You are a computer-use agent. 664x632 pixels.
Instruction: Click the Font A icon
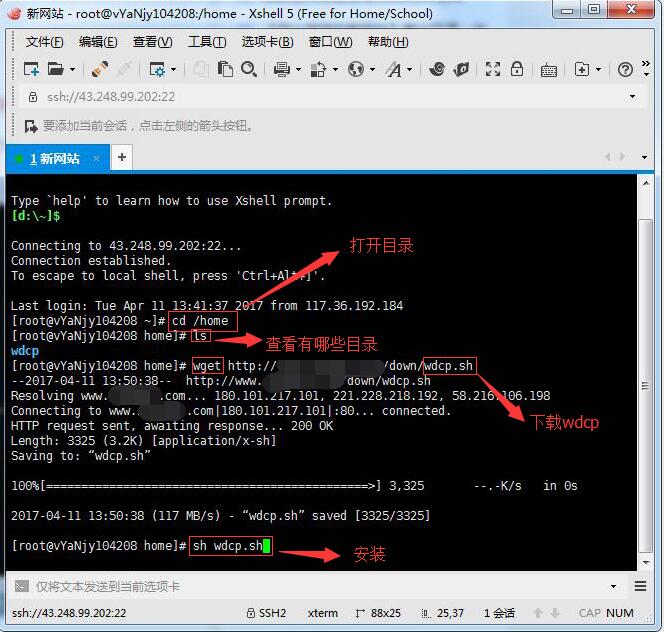tap(393, 69)
